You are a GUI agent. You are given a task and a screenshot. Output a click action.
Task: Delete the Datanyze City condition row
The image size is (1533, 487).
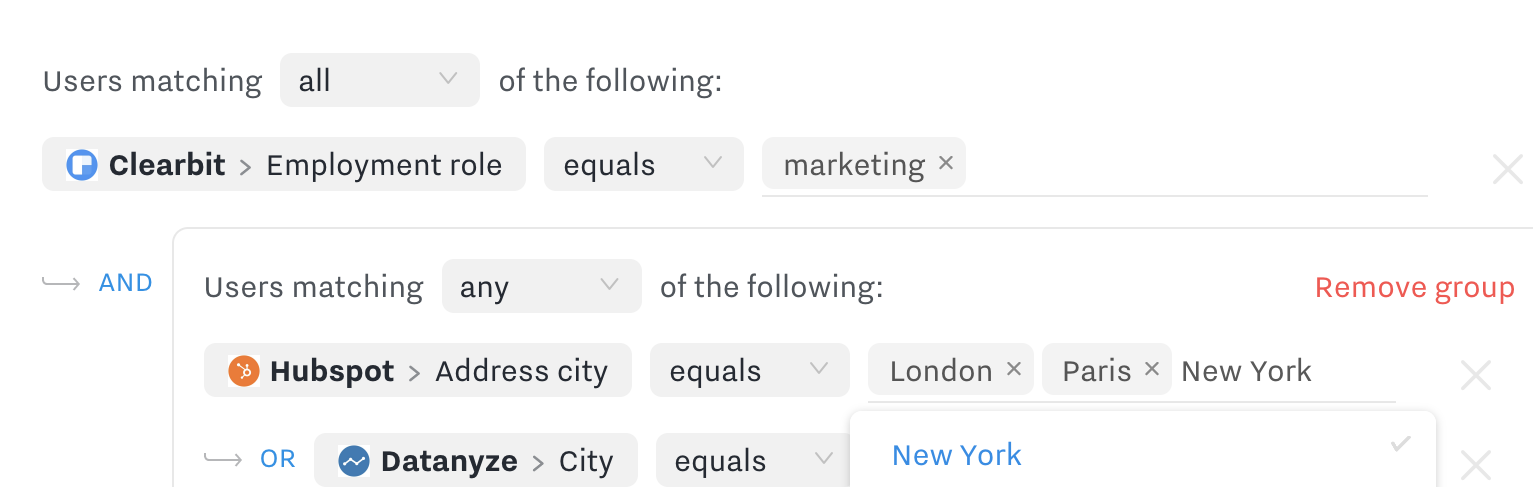click(x=1476, y=465)
